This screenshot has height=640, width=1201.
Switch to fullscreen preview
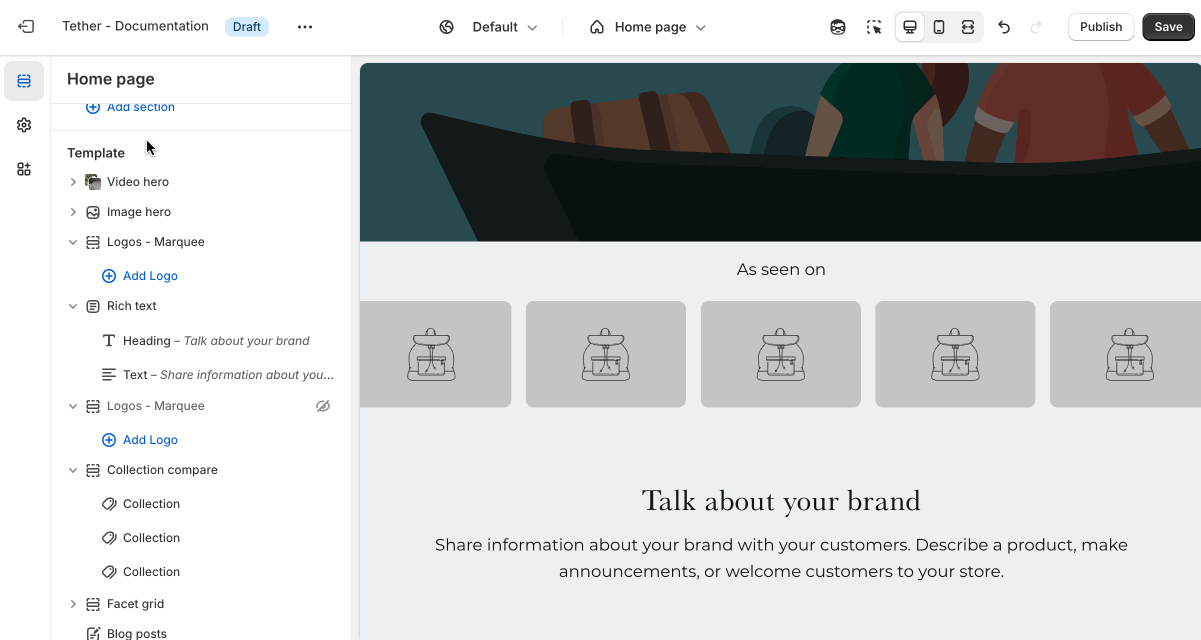click(968, 27)
